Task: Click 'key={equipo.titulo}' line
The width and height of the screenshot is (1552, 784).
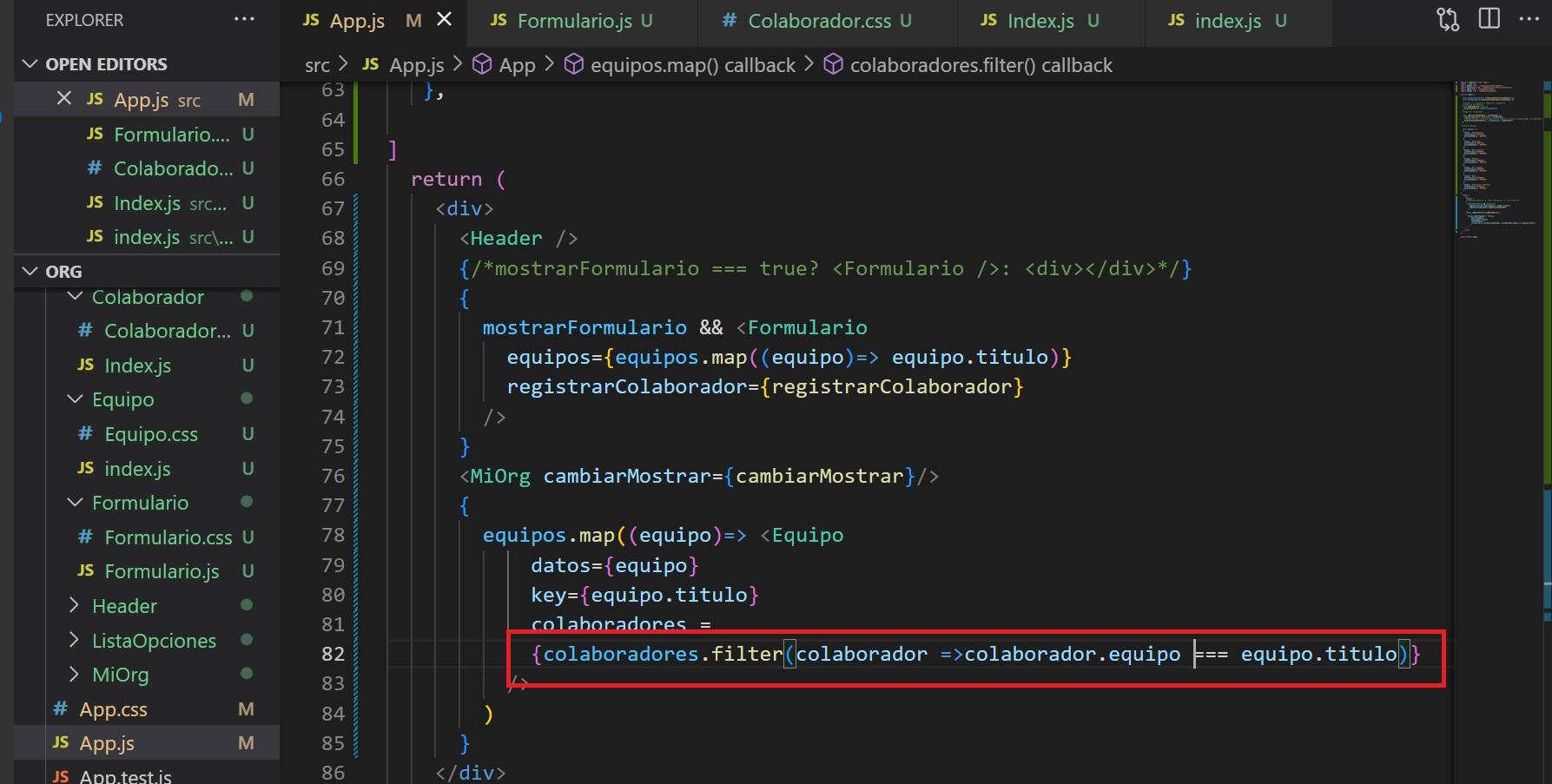Action: pyautogui.click(x=645, y=595)
